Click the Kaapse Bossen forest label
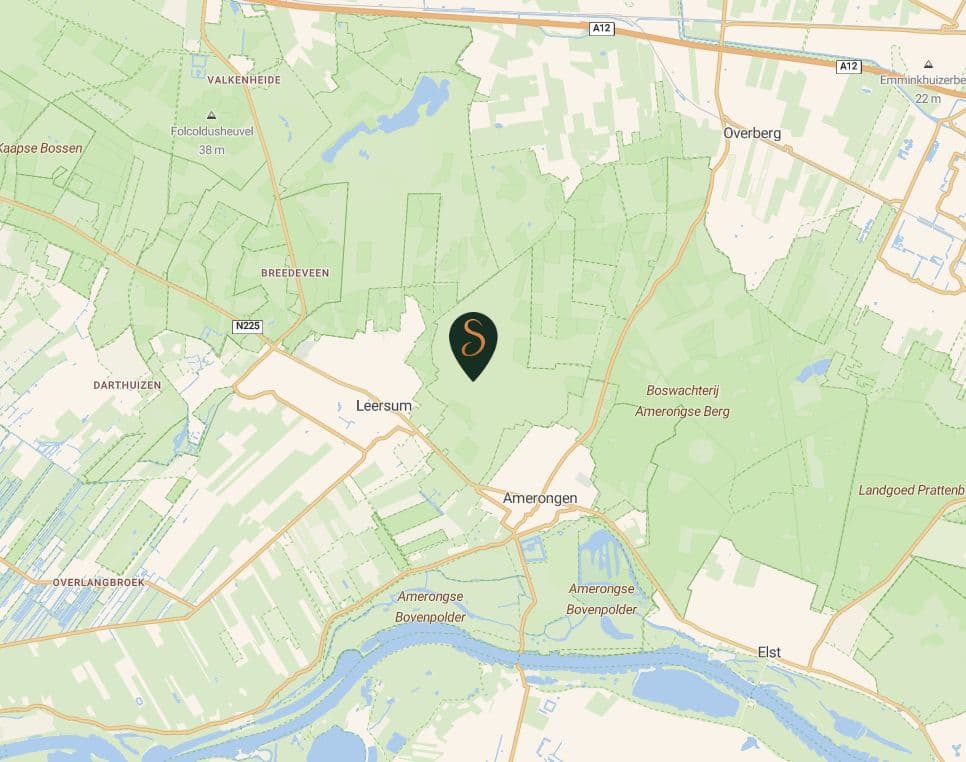This screenshot has height=762, width=966. click(x=40, y=148)
